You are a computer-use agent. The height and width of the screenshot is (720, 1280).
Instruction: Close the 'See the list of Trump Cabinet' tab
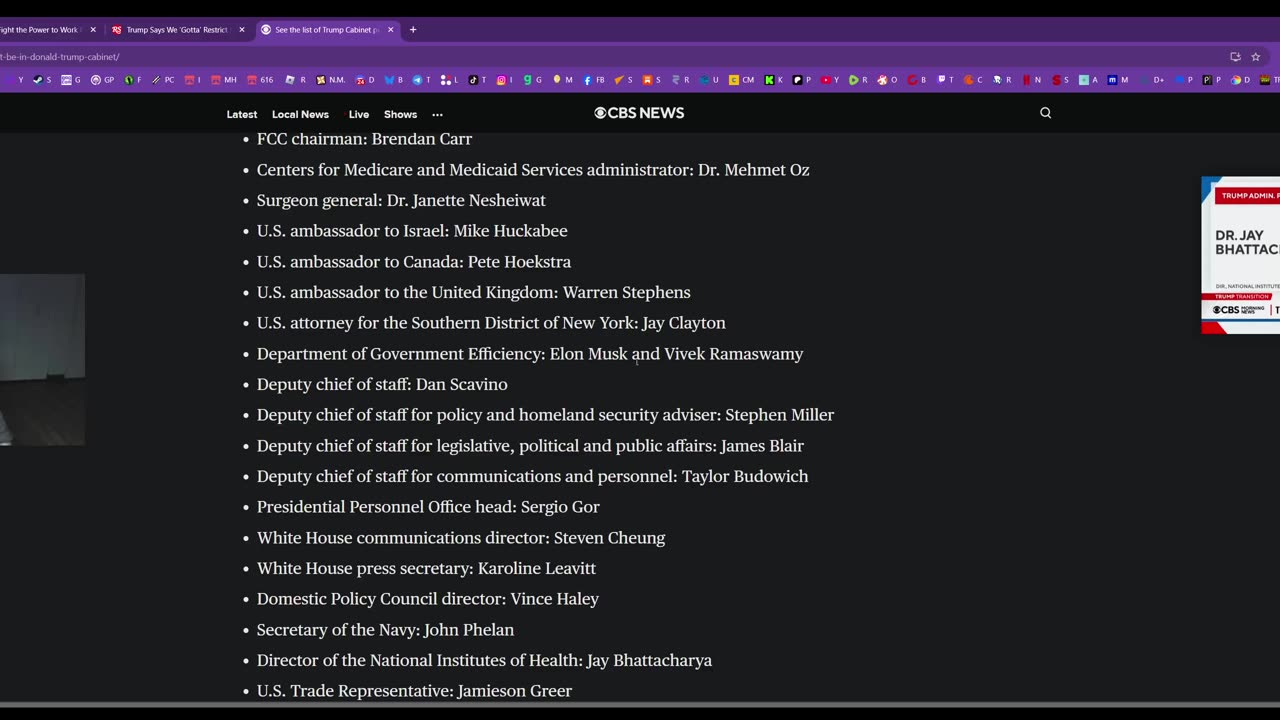[391, 30]
